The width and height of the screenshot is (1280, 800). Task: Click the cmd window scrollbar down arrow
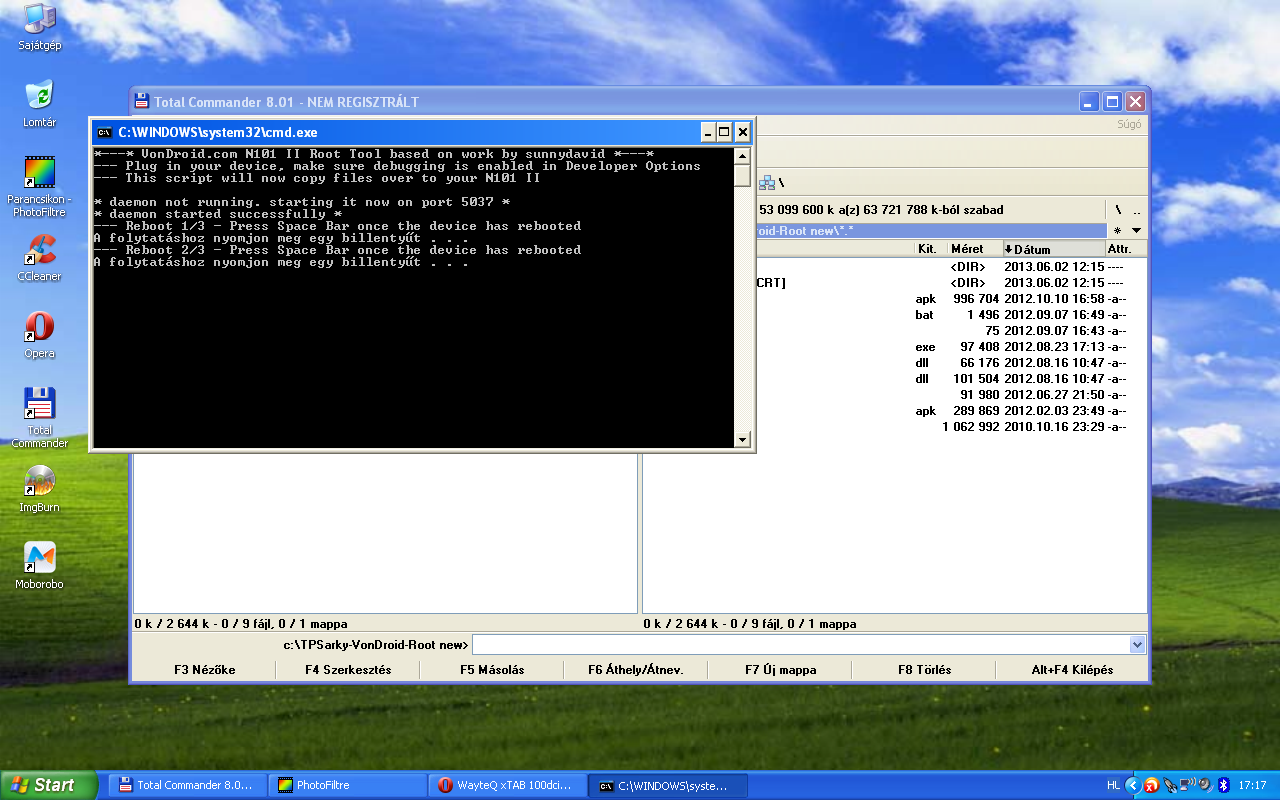pos(742,439)
